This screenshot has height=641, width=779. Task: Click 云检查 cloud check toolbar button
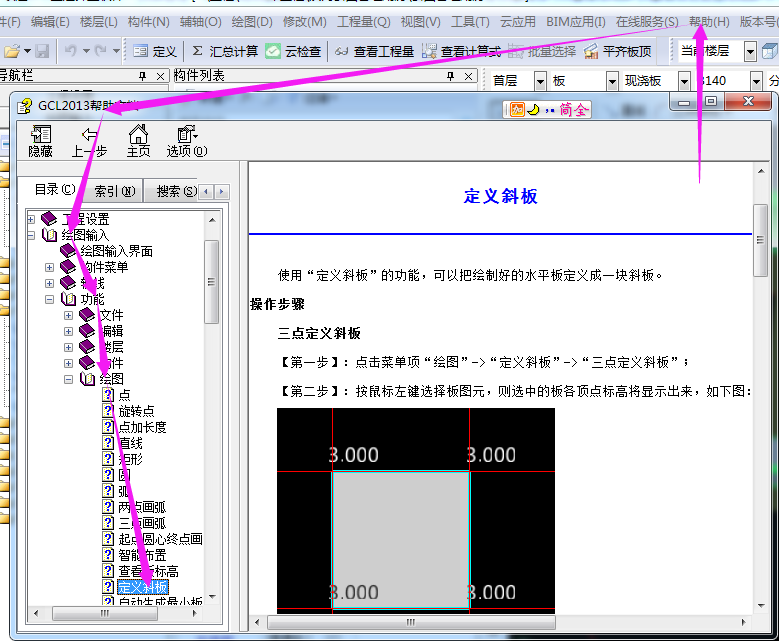[x=294, y=51]
